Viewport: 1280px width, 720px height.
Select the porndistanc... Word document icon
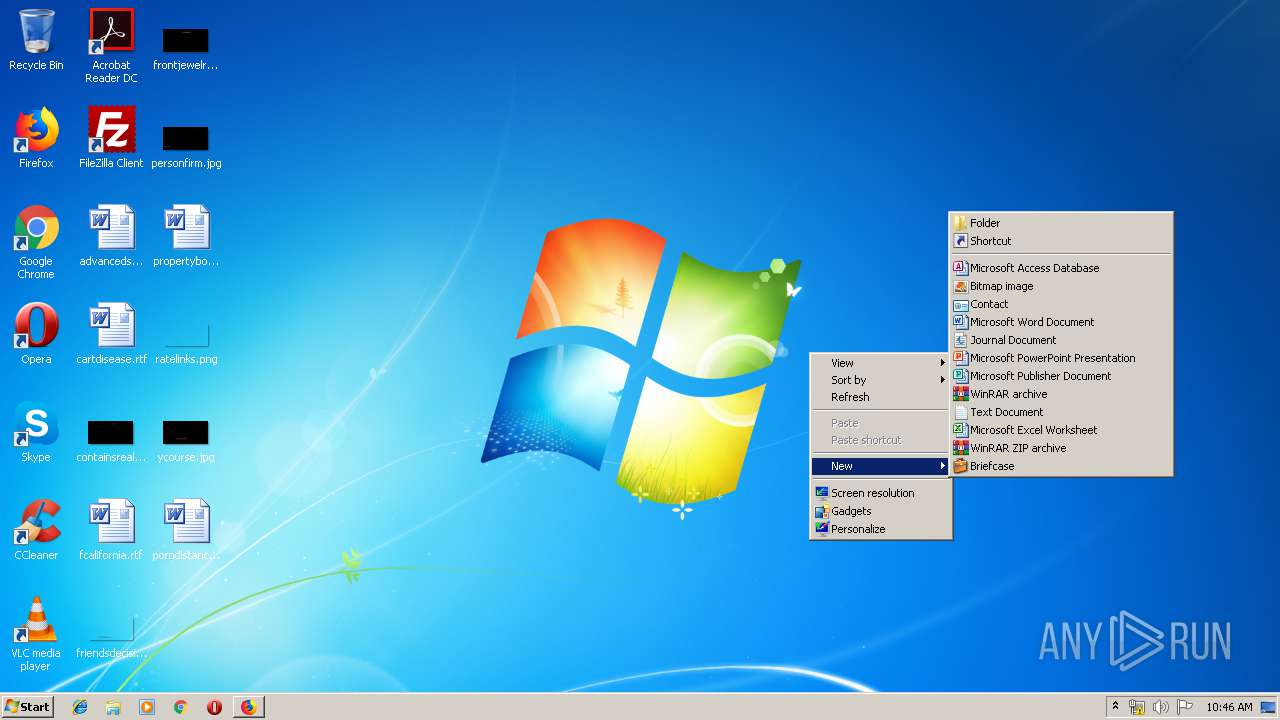tap(186, 530)
